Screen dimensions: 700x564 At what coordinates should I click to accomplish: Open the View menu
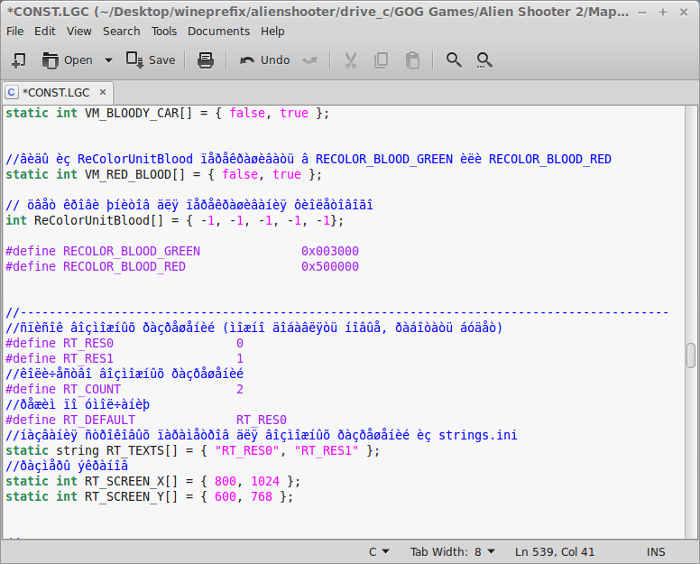point(79,31)
